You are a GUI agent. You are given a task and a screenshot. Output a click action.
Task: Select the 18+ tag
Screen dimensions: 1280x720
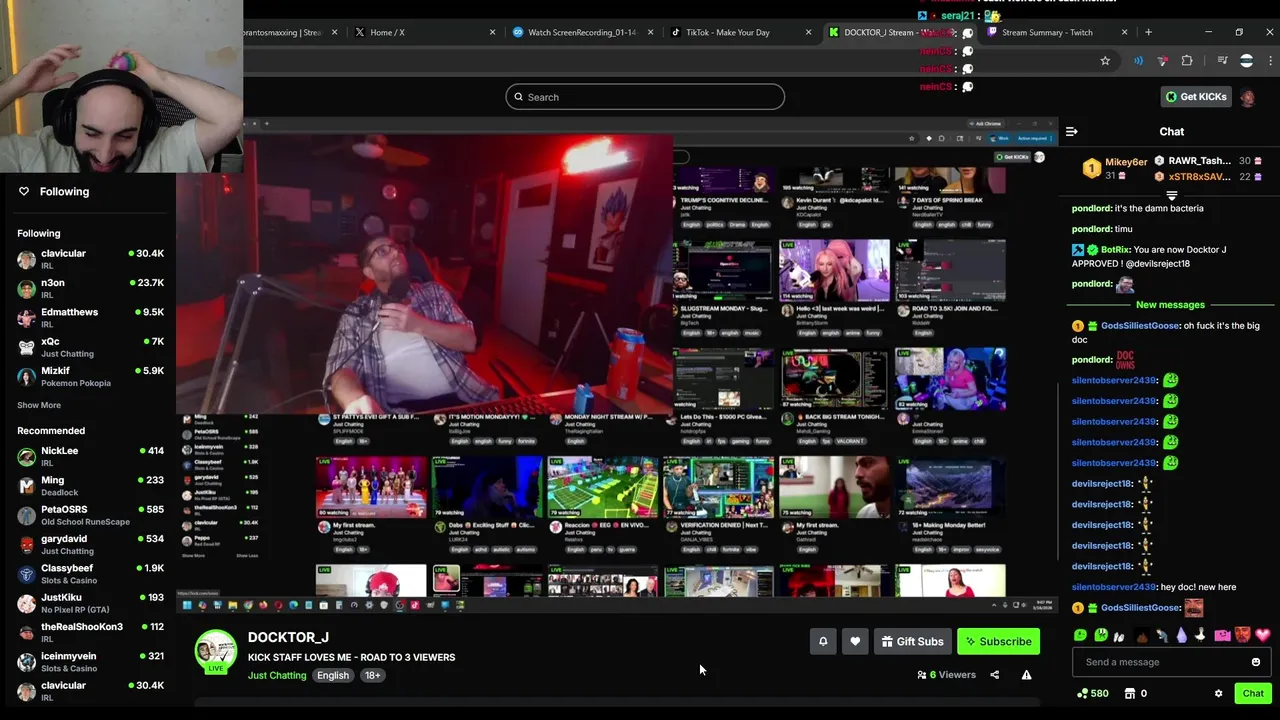pos(372,675)
